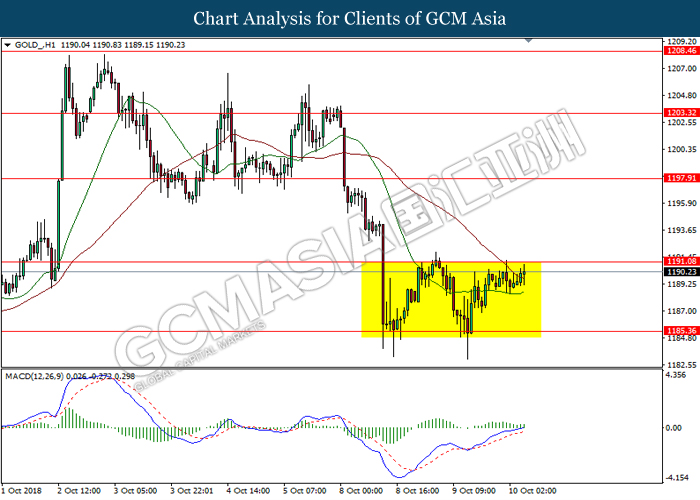Select the 1203.32 red price label

682,112
